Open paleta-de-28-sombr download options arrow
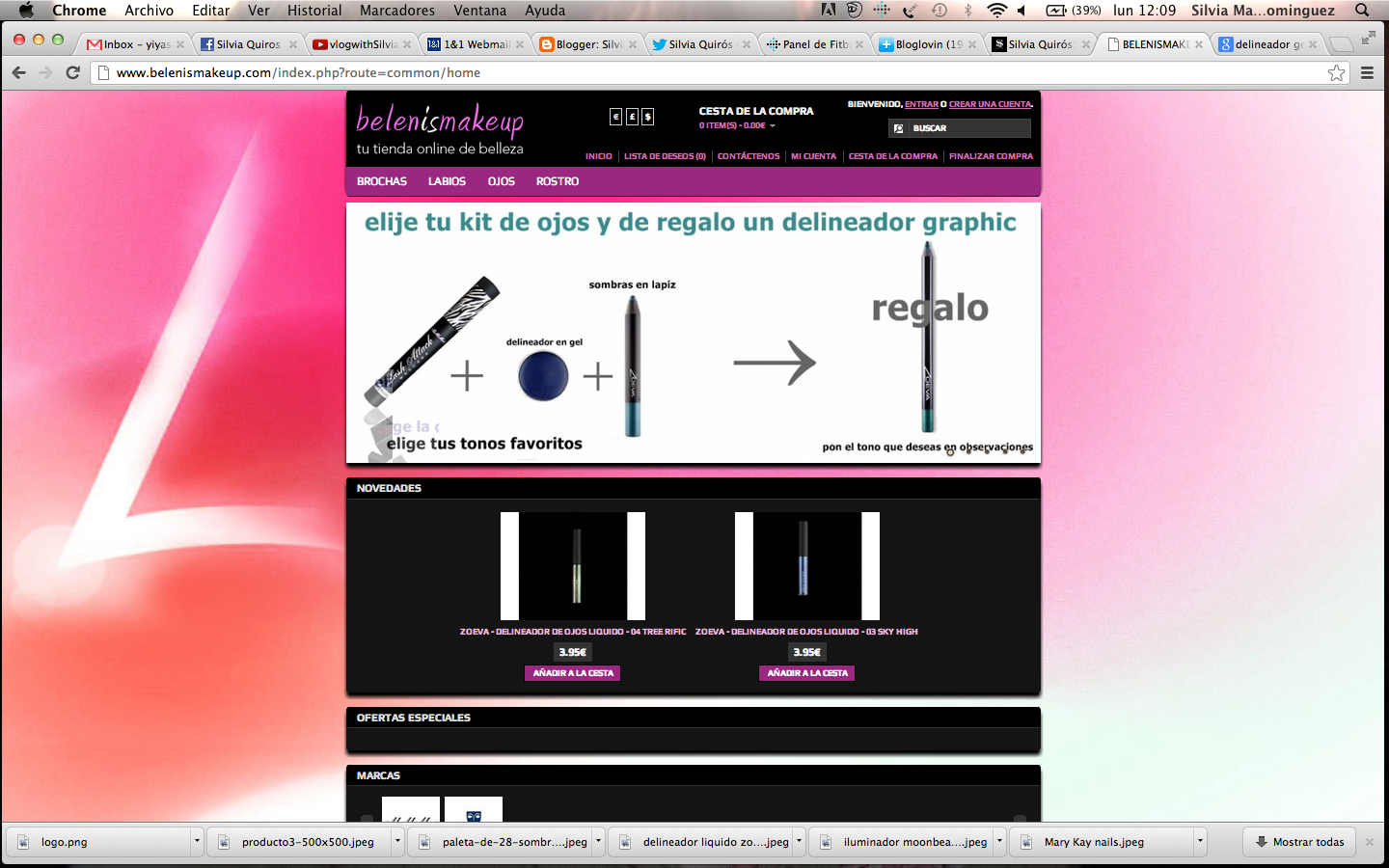This screenshot has width=1389, height=868. tap(598, 841)
